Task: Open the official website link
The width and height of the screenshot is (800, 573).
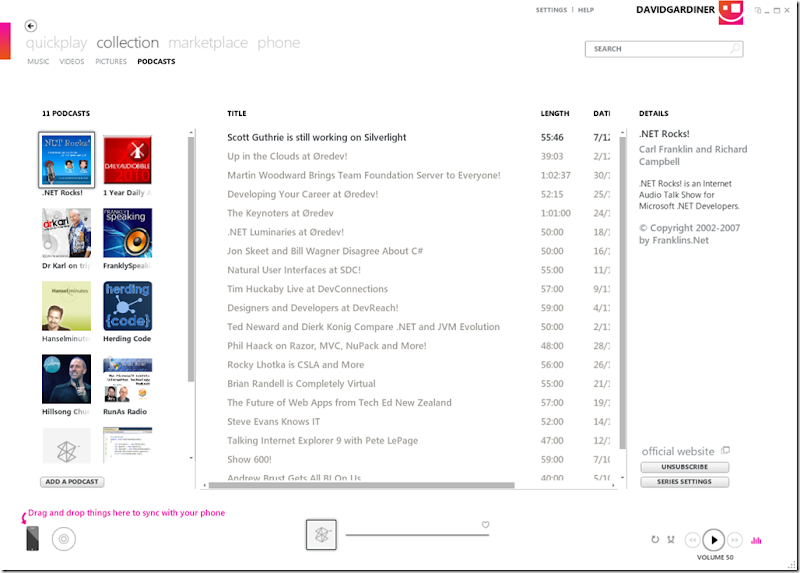Action: tap(678, 452)
